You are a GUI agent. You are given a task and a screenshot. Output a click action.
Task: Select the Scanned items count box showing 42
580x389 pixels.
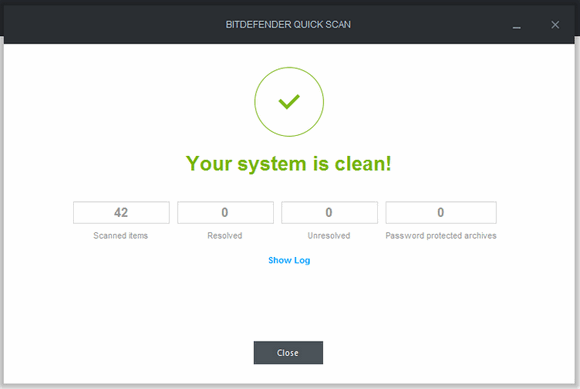pos(121,212)
